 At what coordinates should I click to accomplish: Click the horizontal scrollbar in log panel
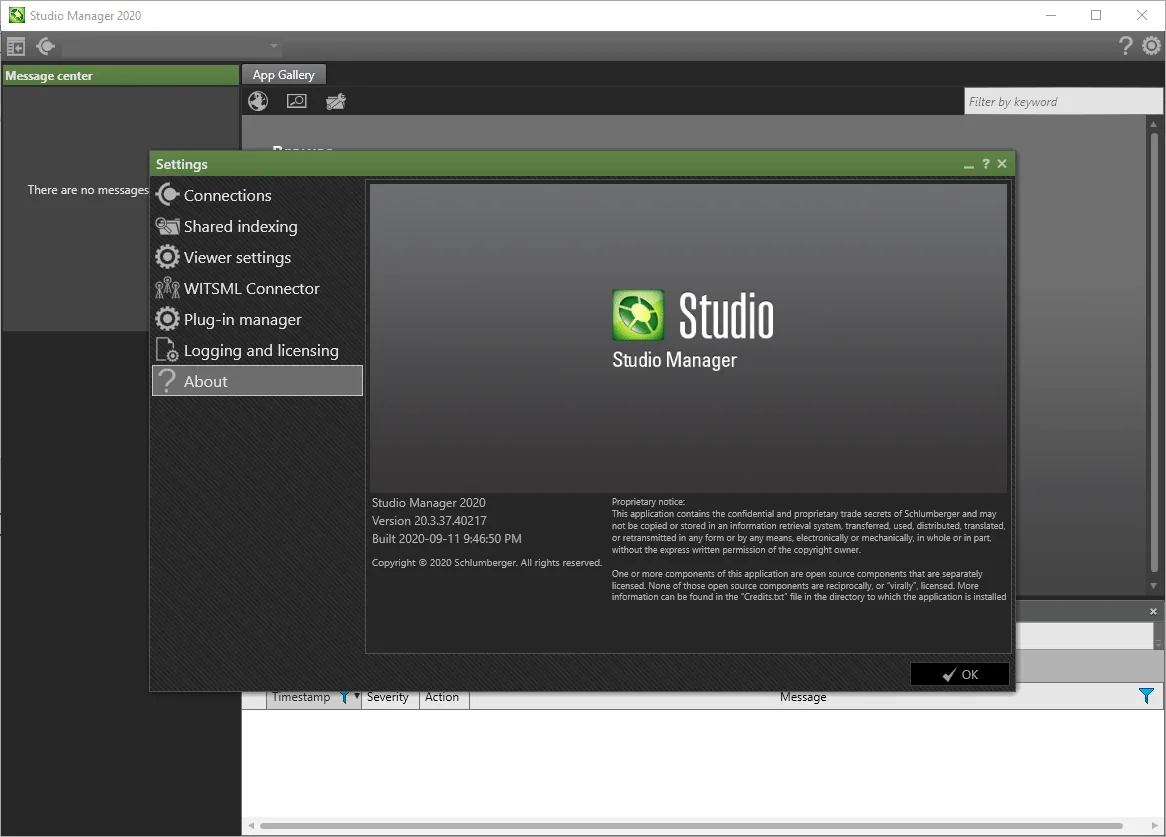pos(690,825)
